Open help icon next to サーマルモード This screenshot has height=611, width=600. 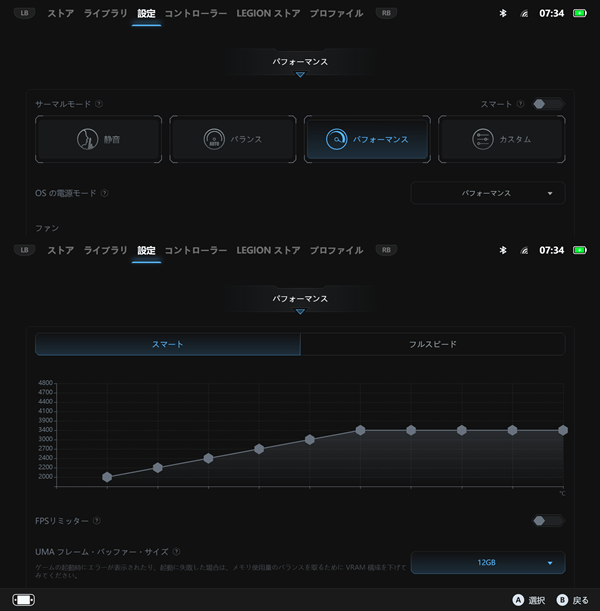[x=99, y=104]
